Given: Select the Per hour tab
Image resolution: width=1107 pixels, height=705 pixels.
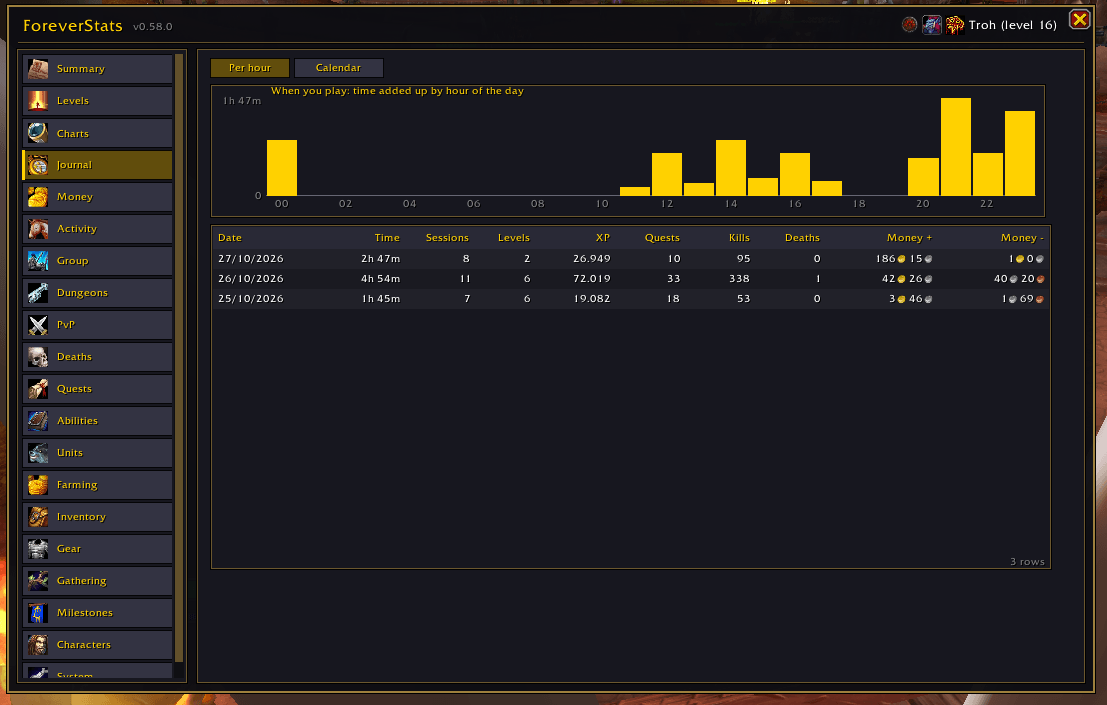Looking at the screenshot, I should click(x=250, y=68).
